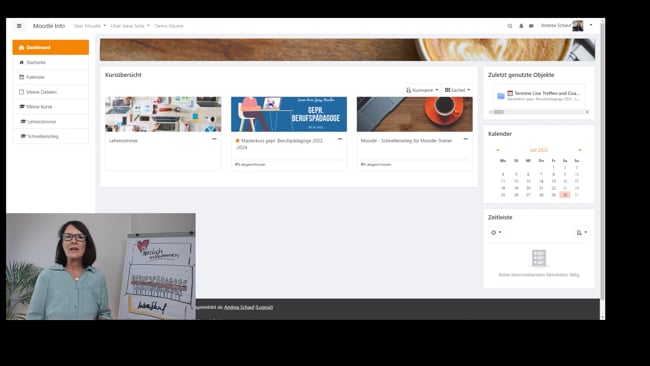The image size is (650, 366).
Task: Select highlighted day 30 in calendar
Action: tap(565, 195)
